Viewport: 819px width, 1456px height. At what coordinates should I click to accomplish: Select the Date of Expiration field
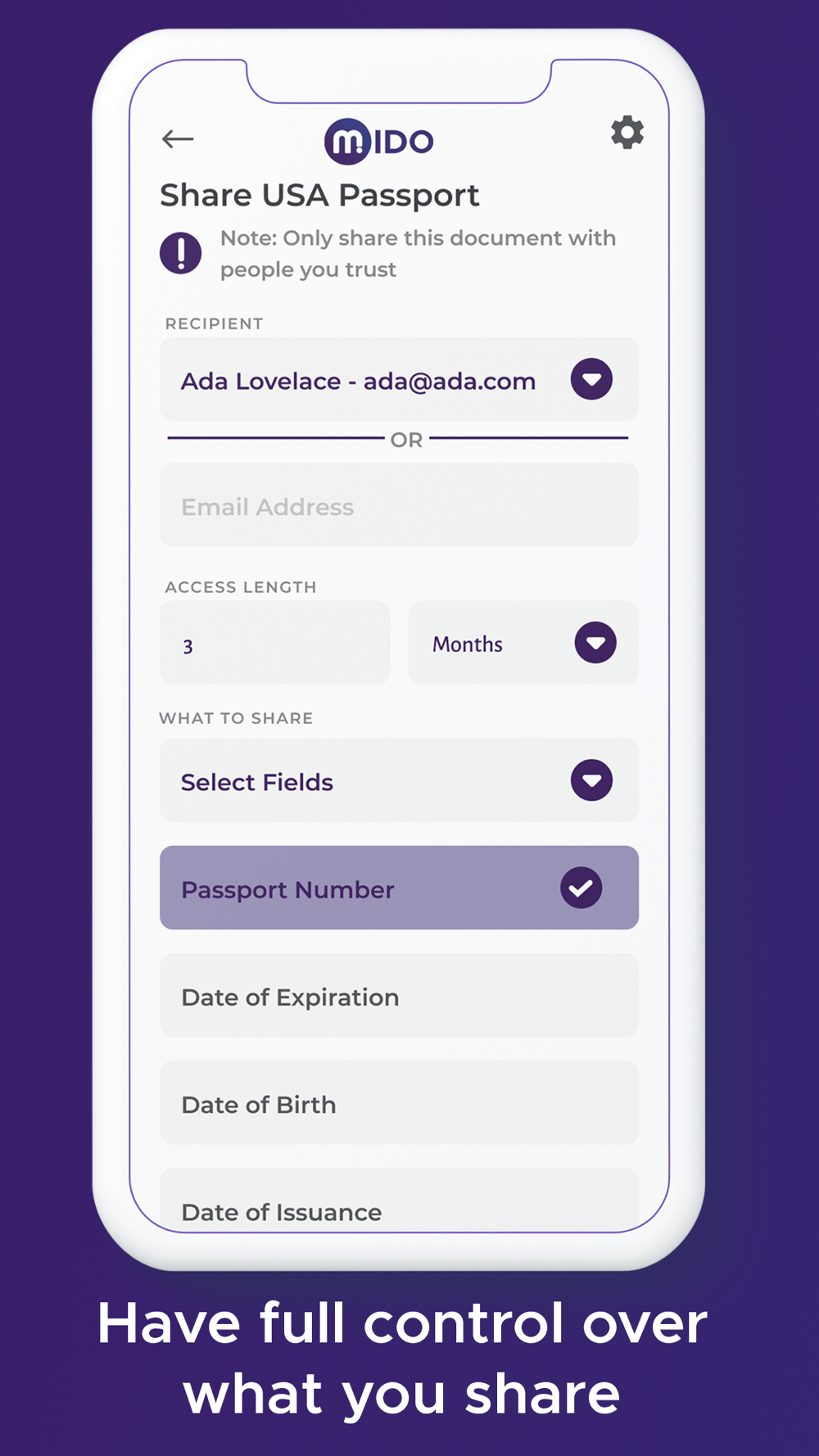pos(399,996)
